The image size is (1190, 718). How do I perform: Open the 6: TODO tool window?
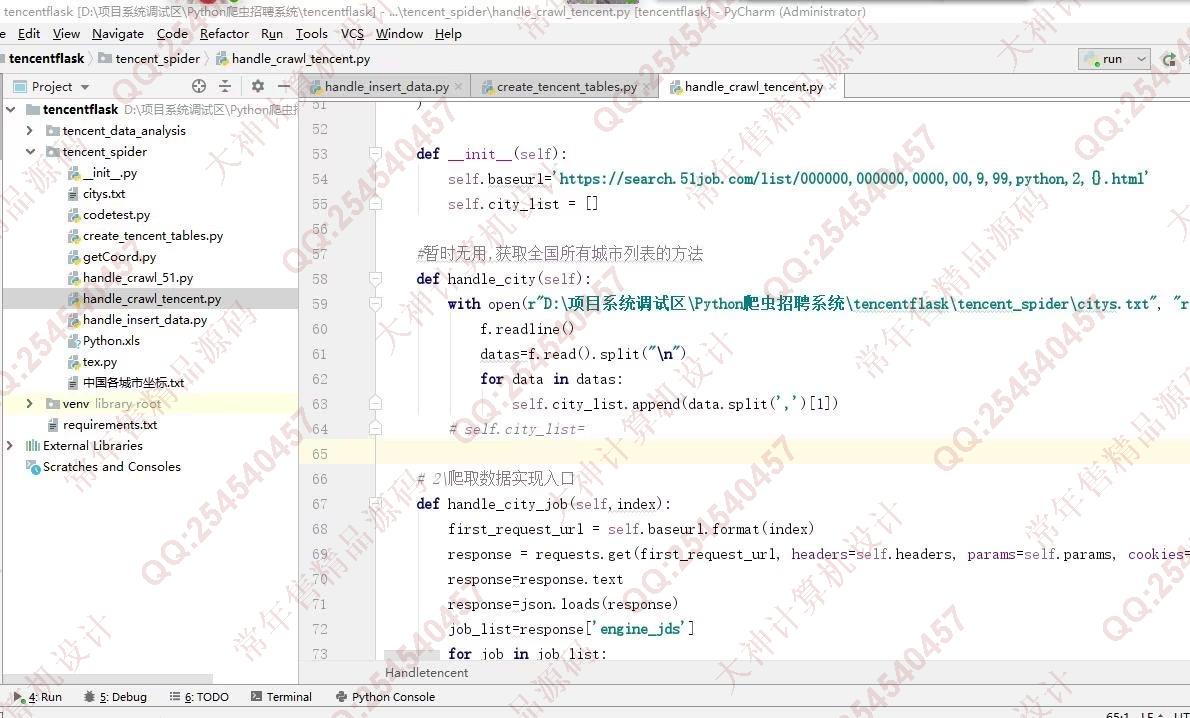pyautogui.click(x=199, y=697)
